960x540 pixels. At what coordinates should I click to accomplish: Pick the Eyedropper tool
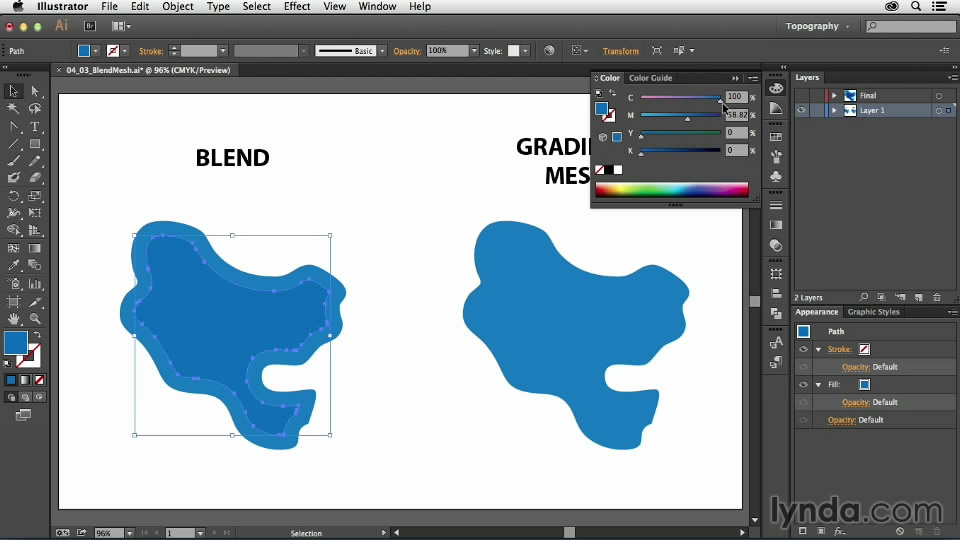(13, 265)
